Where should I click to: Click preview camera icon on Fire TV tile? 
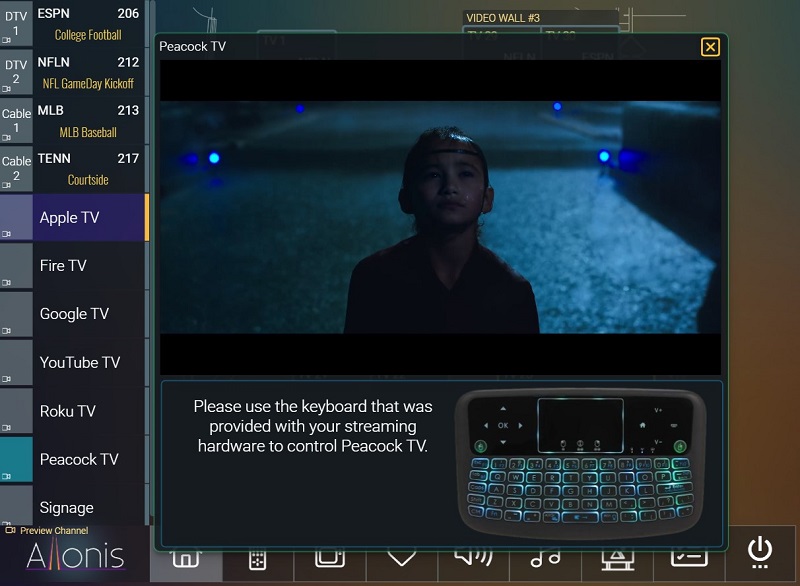(6, 282)
